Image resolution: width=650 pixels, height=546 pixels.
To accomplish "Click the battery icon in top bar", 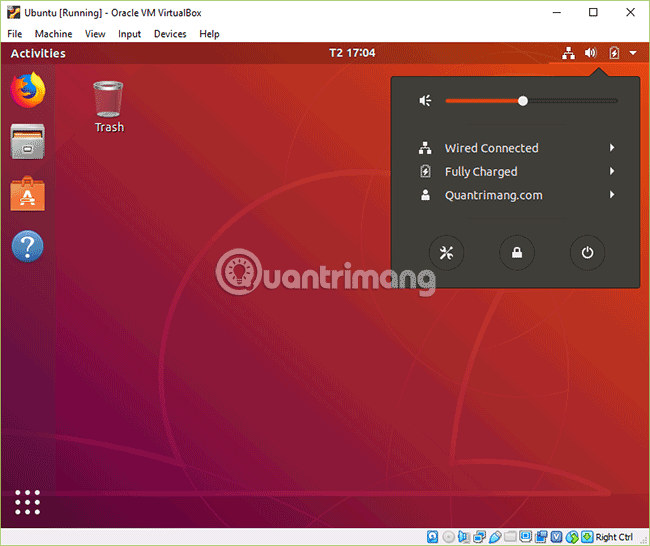I will pos(614,53).
